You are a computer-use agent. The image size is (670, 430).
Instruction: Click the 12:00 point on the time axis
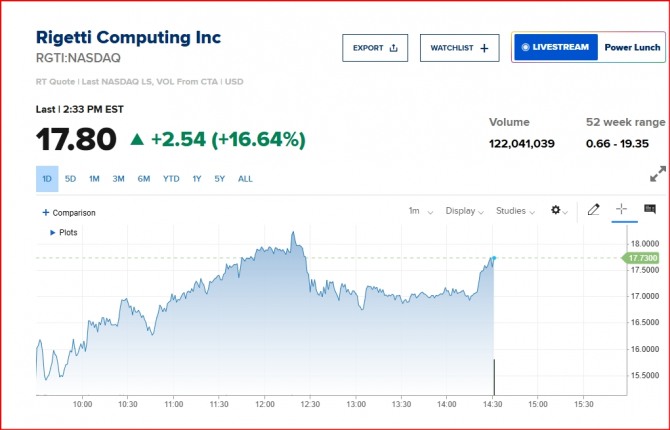[x=265, y=404]
